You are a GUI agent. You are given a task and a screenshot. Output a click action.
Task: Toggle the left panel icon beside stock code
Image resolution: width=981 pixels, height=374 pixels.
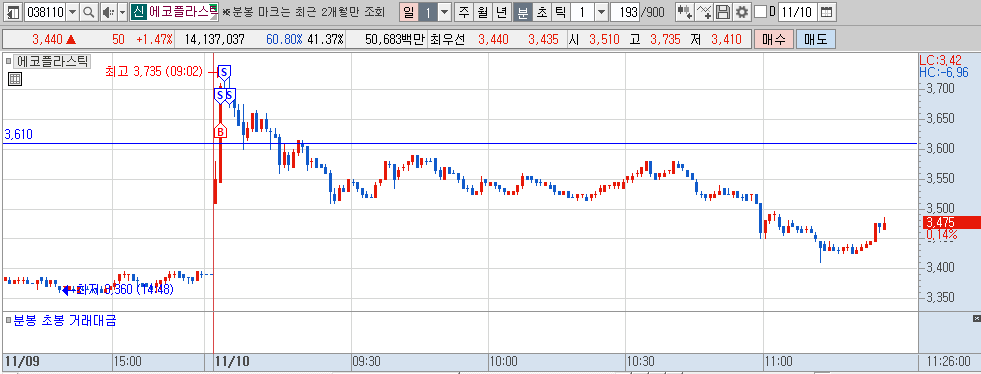[14, 12]
